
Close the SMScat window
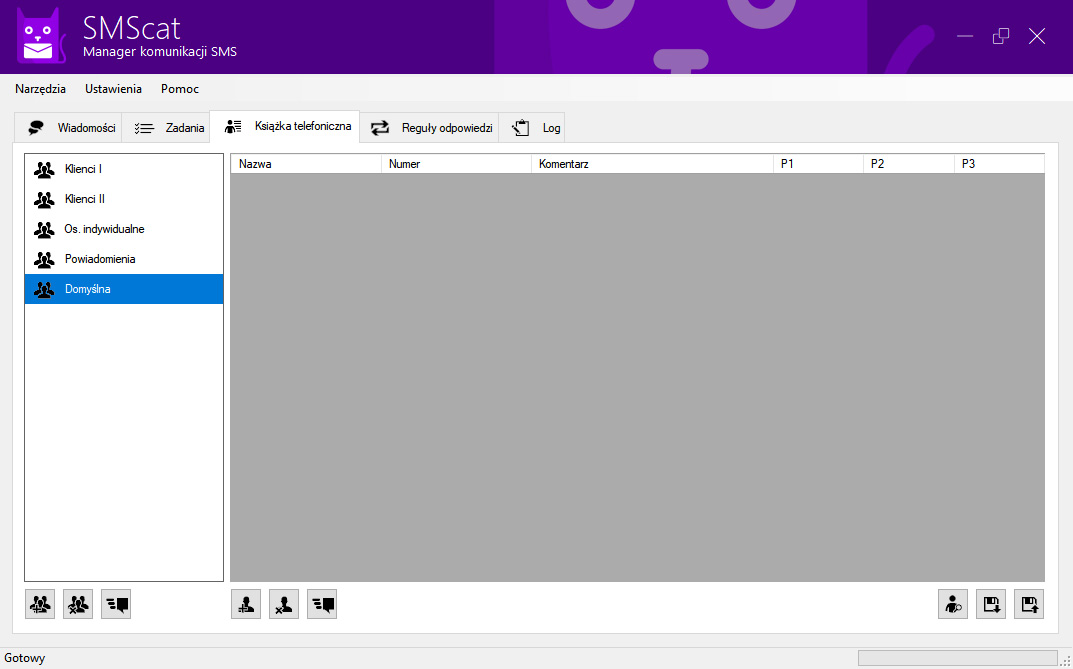pos(1037,36)
